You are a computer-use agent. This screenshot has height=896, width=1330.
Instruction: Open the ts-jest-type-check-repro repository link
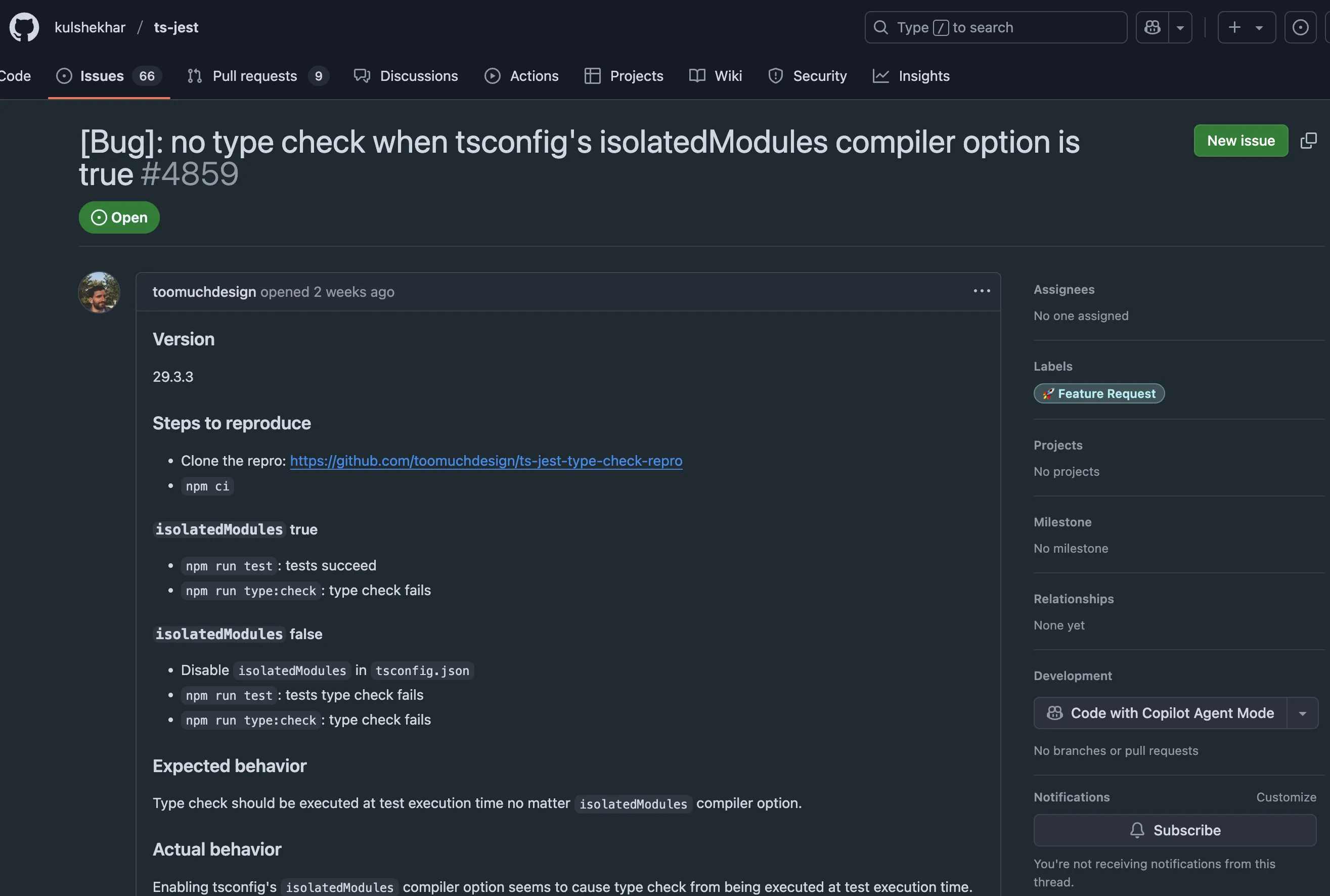[x=486, y=461]
